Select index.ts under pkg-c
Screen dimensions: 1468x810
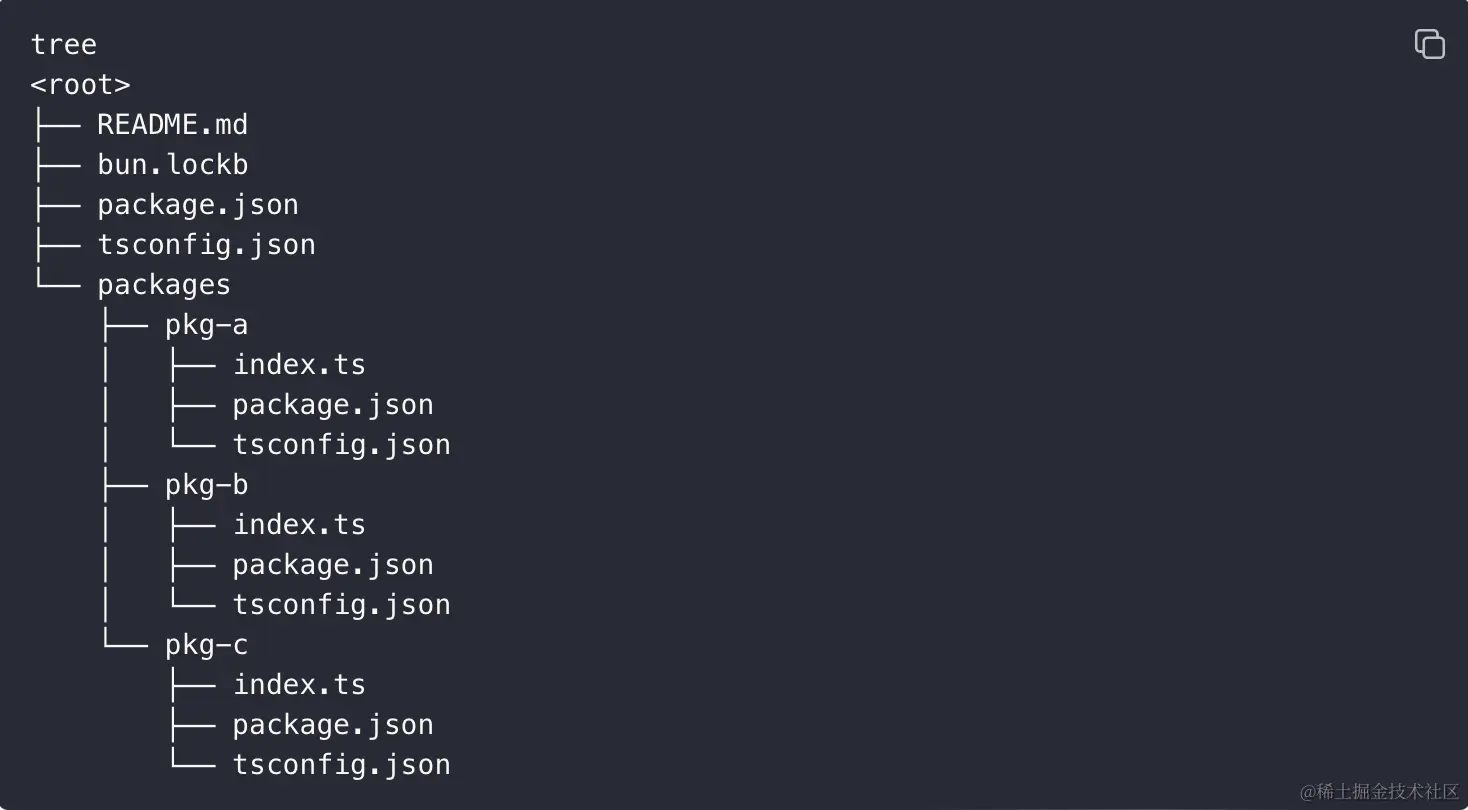click(299, 685)
